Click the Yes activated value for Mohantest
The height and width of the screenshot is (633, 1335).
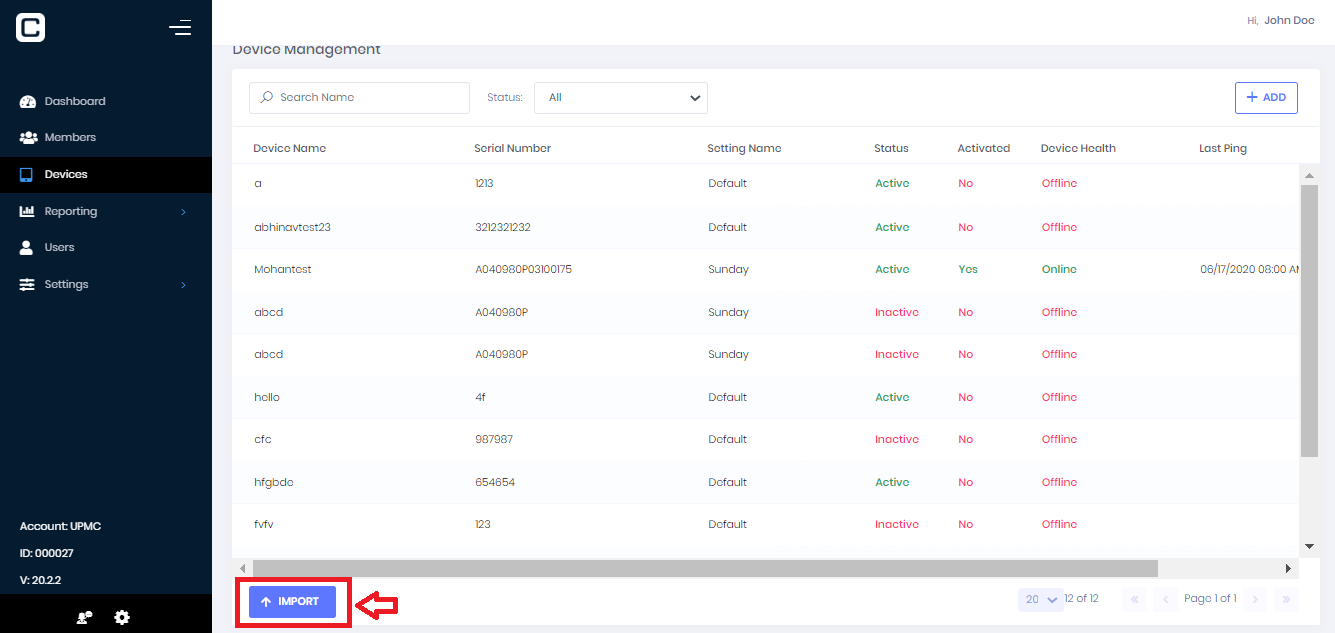point(968,269)
